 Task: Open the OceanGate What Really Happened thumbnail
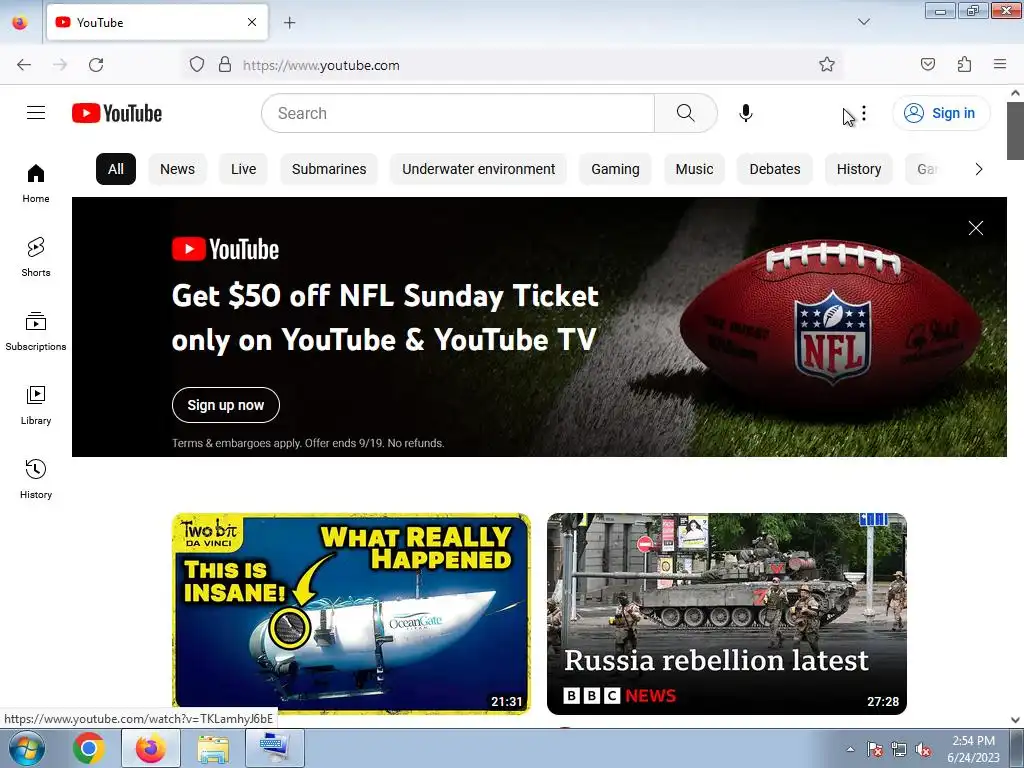click(x=351, y=613)
